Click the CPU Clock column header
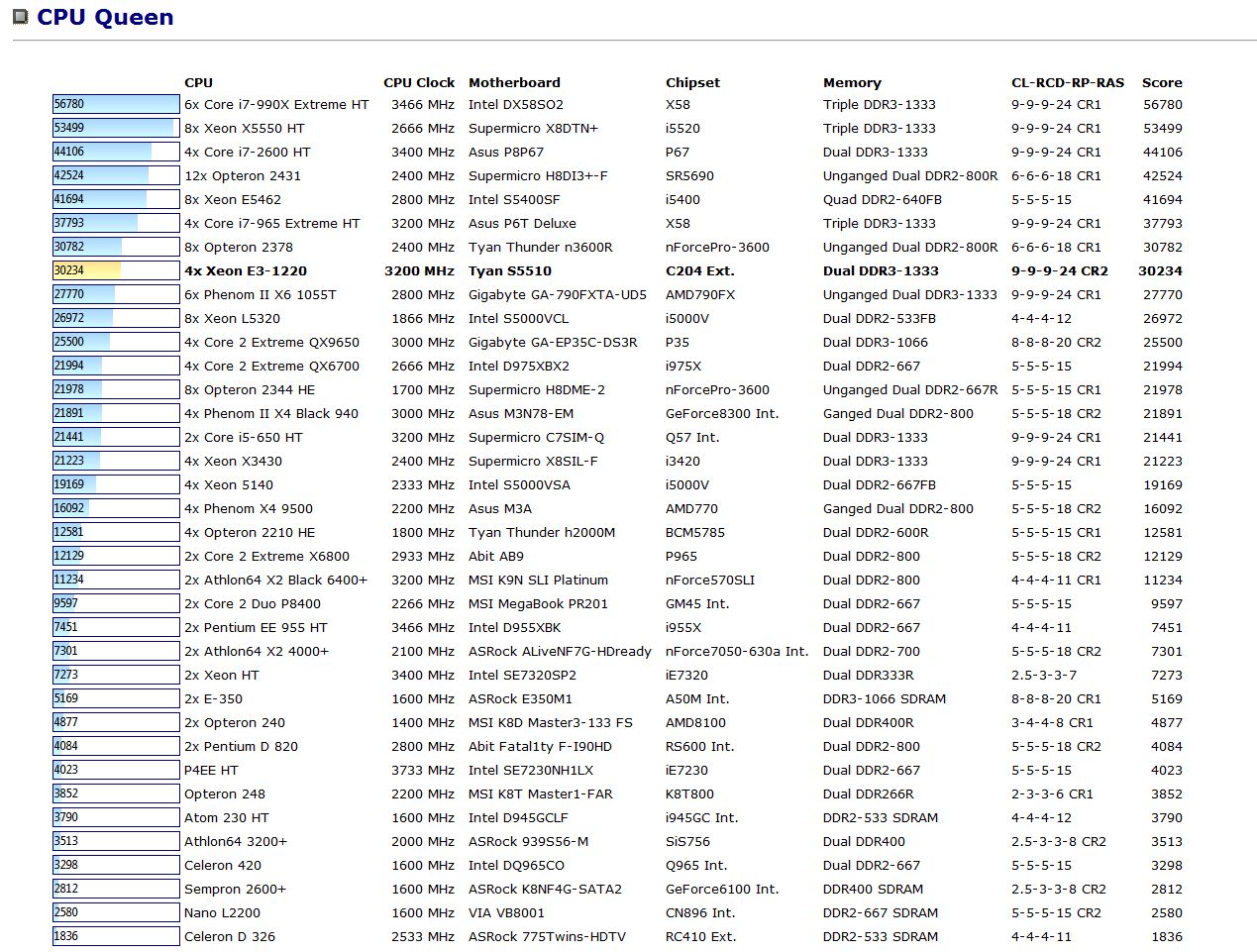The height and width of the screenshot is (952, 1257). [x=419, y=82]
